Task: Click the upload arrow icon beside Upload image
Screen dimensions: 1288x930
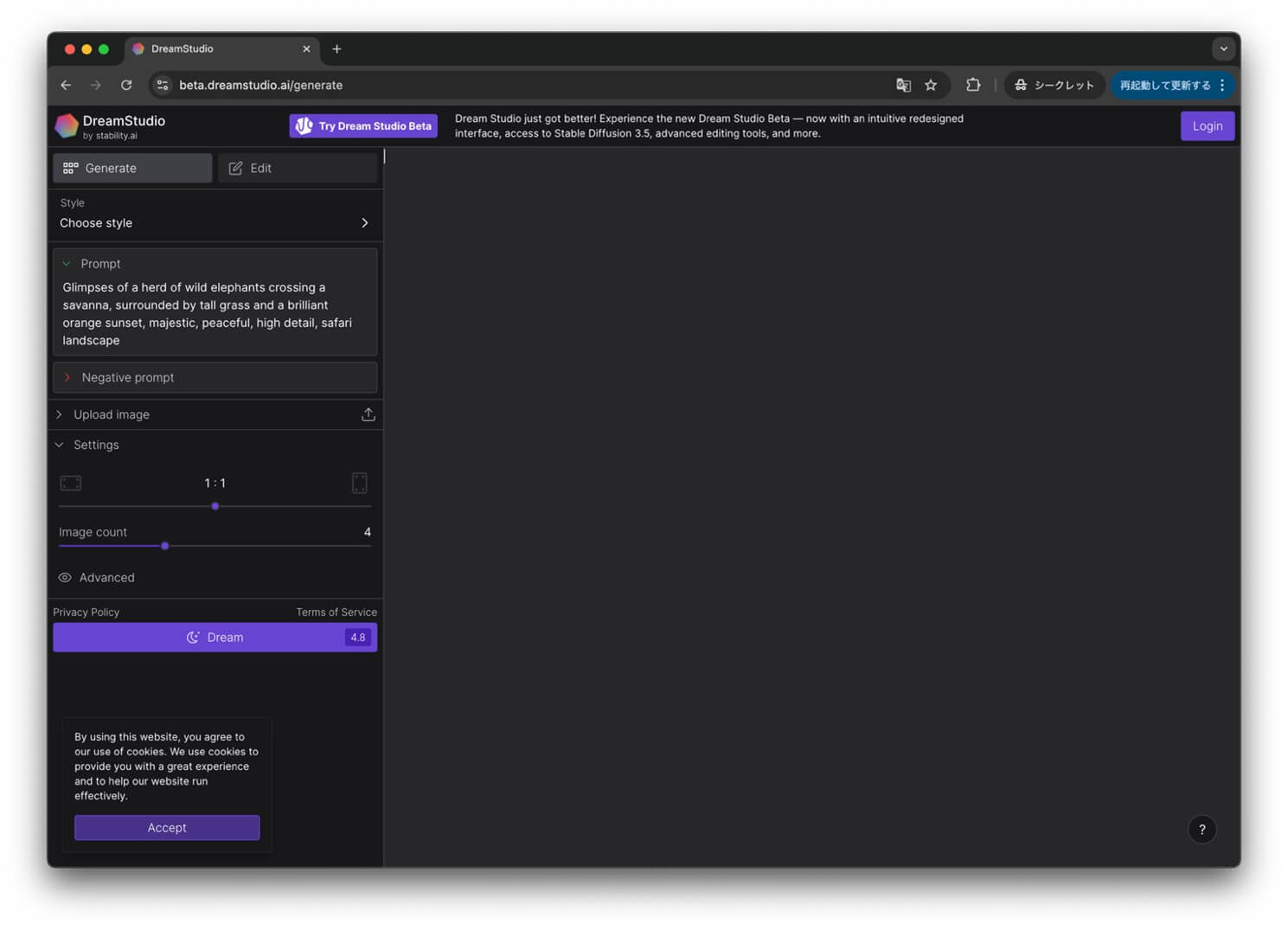Action: click(368, 414)
